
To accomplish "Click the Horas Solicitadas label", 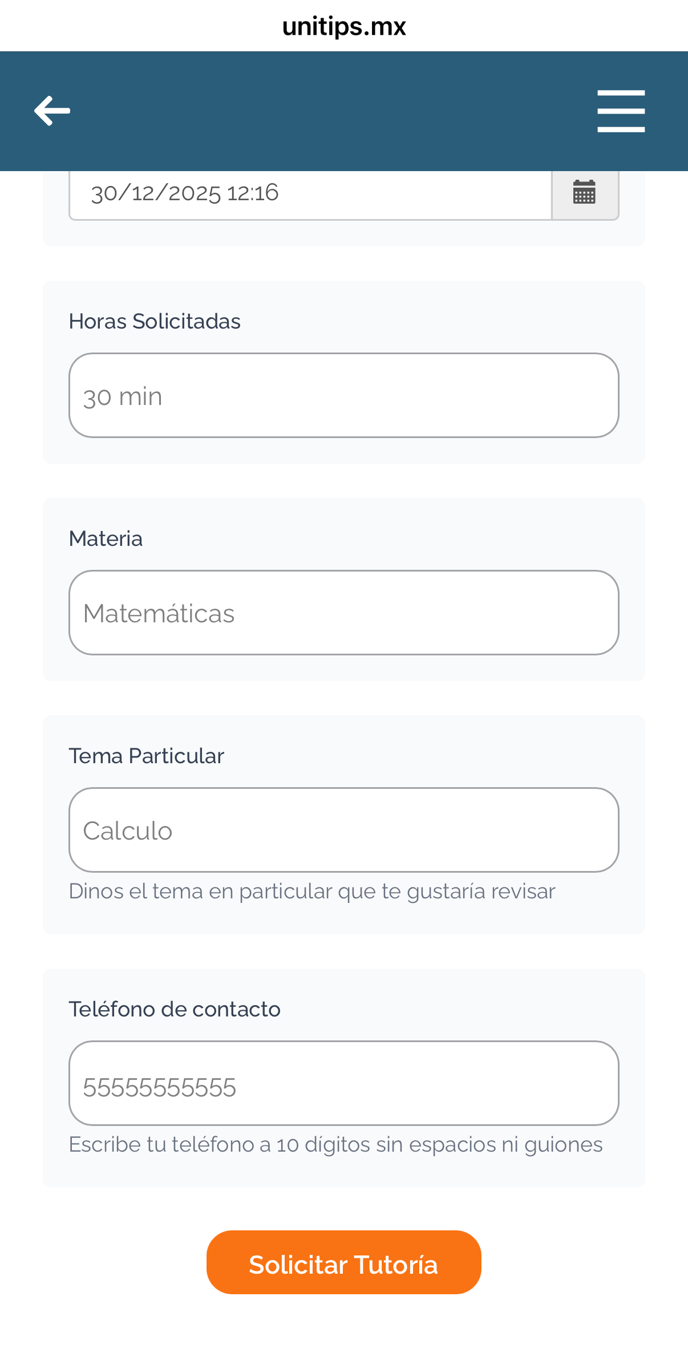I will pos(155,322).
